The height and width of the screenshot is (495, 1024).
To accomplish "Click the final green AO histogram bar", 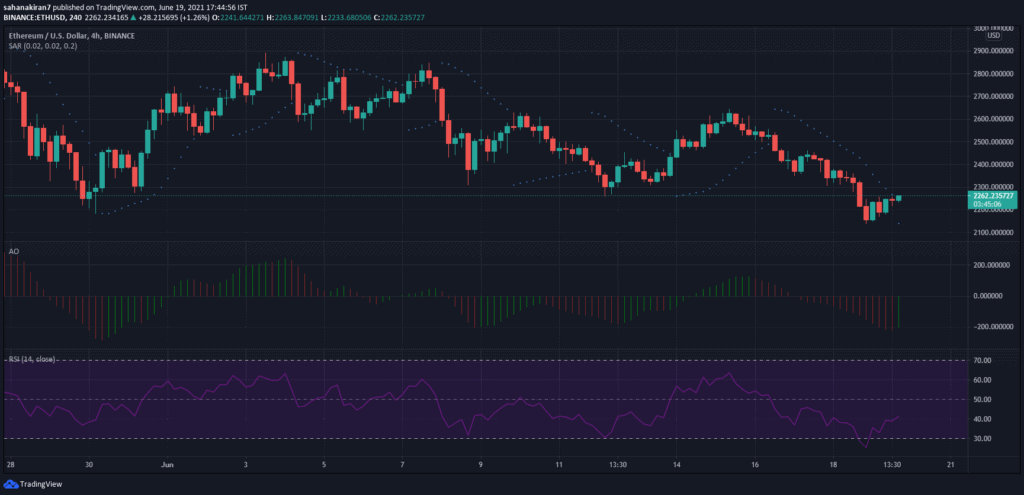I will (899, 311).
